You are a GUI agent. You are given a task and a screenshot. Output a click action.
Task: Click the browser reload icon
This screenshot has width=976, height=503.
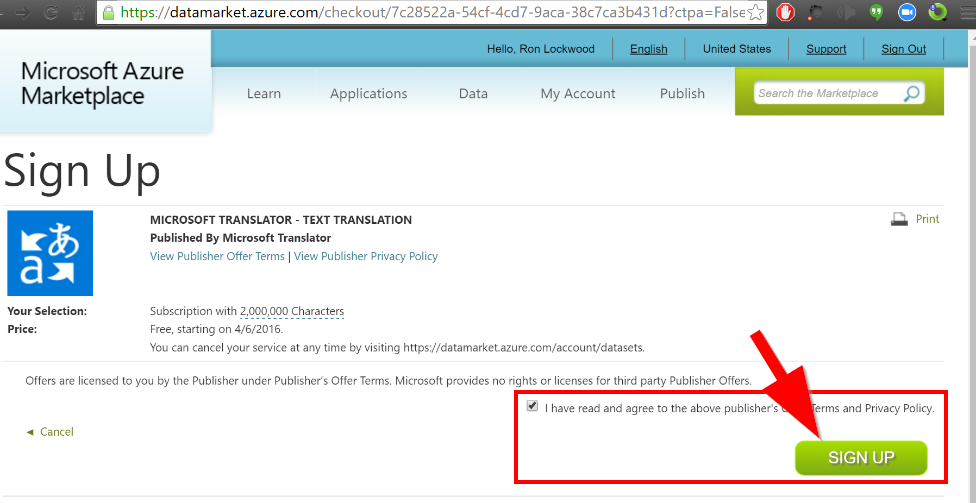coord(50,12)
